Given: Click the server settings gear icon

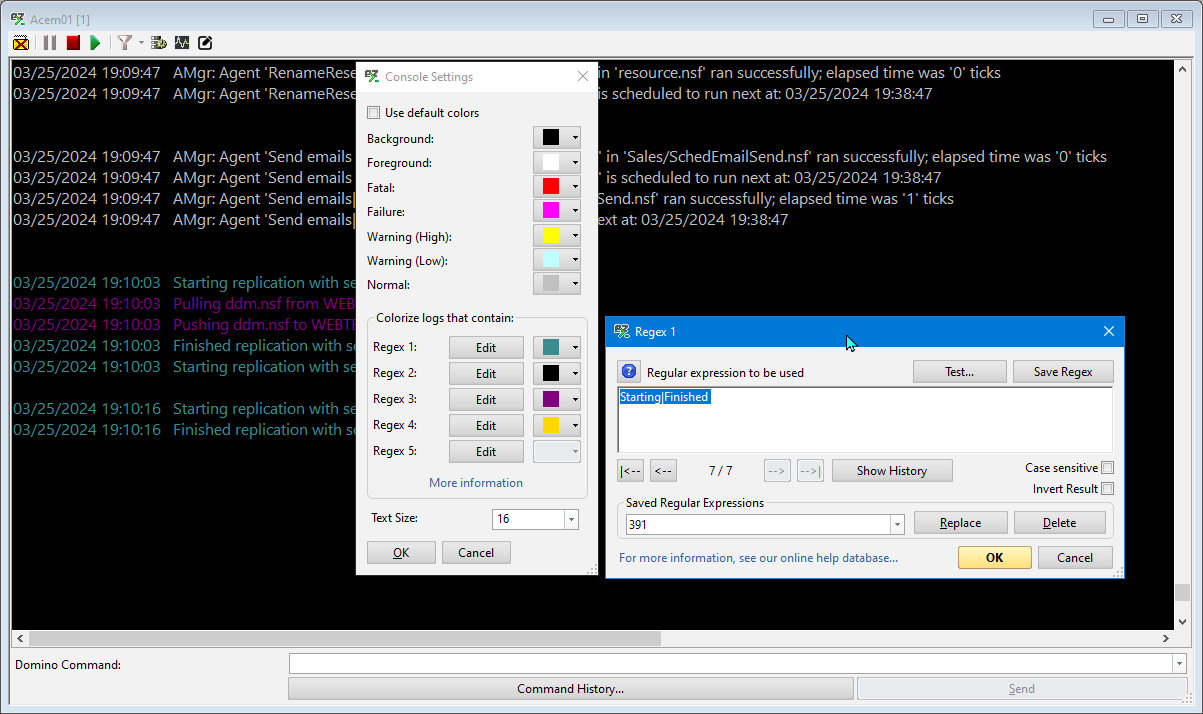Looking at the screenshot, I should (158, 43).
